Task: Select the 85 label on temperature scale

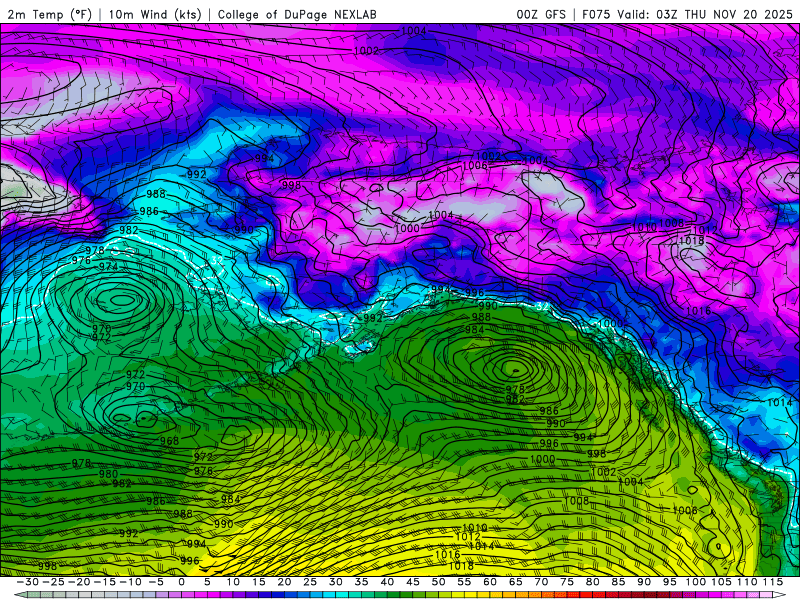Action: pos(618,582)
